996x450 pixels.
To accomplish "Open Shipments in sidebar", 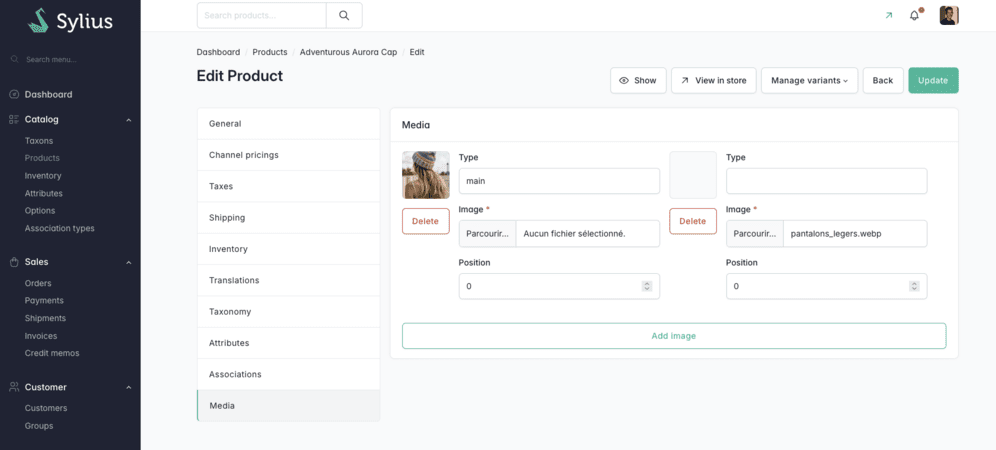I will 45,318.
